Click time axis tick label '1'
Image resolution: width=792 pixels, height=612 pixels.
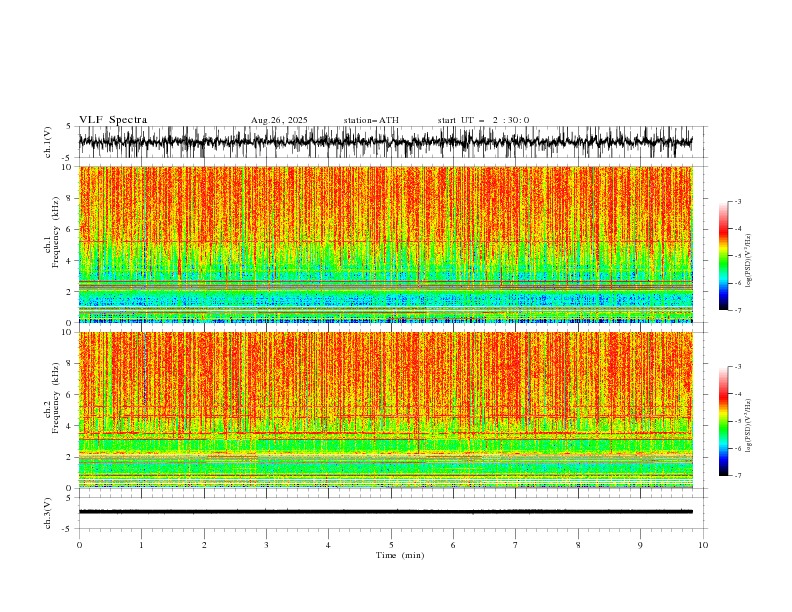141,545
